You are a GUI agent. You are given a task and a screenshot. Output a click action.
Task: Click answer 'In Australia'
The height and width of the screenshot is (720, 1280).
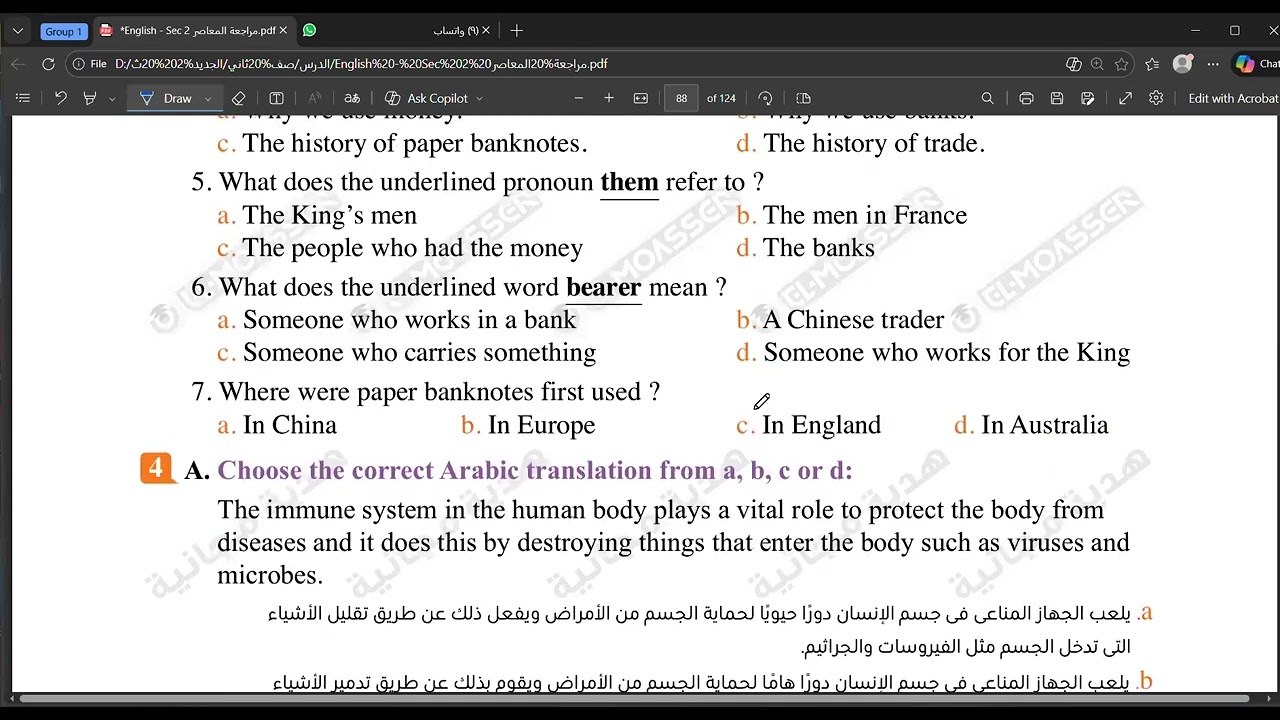pyautogui.click(x=1044, y=425)
